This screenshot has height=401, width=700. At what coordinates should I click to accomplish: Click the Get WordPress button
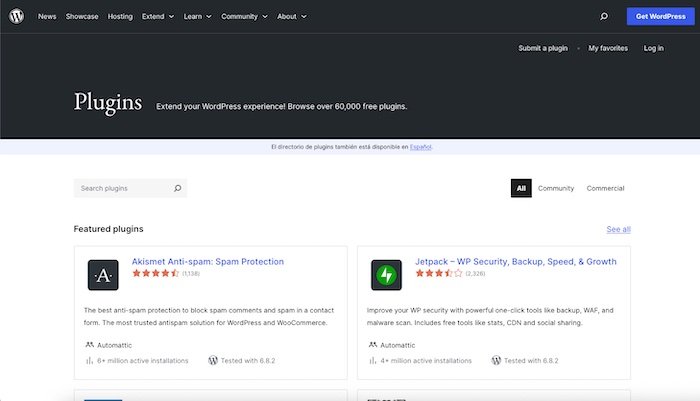pos(660,17)
